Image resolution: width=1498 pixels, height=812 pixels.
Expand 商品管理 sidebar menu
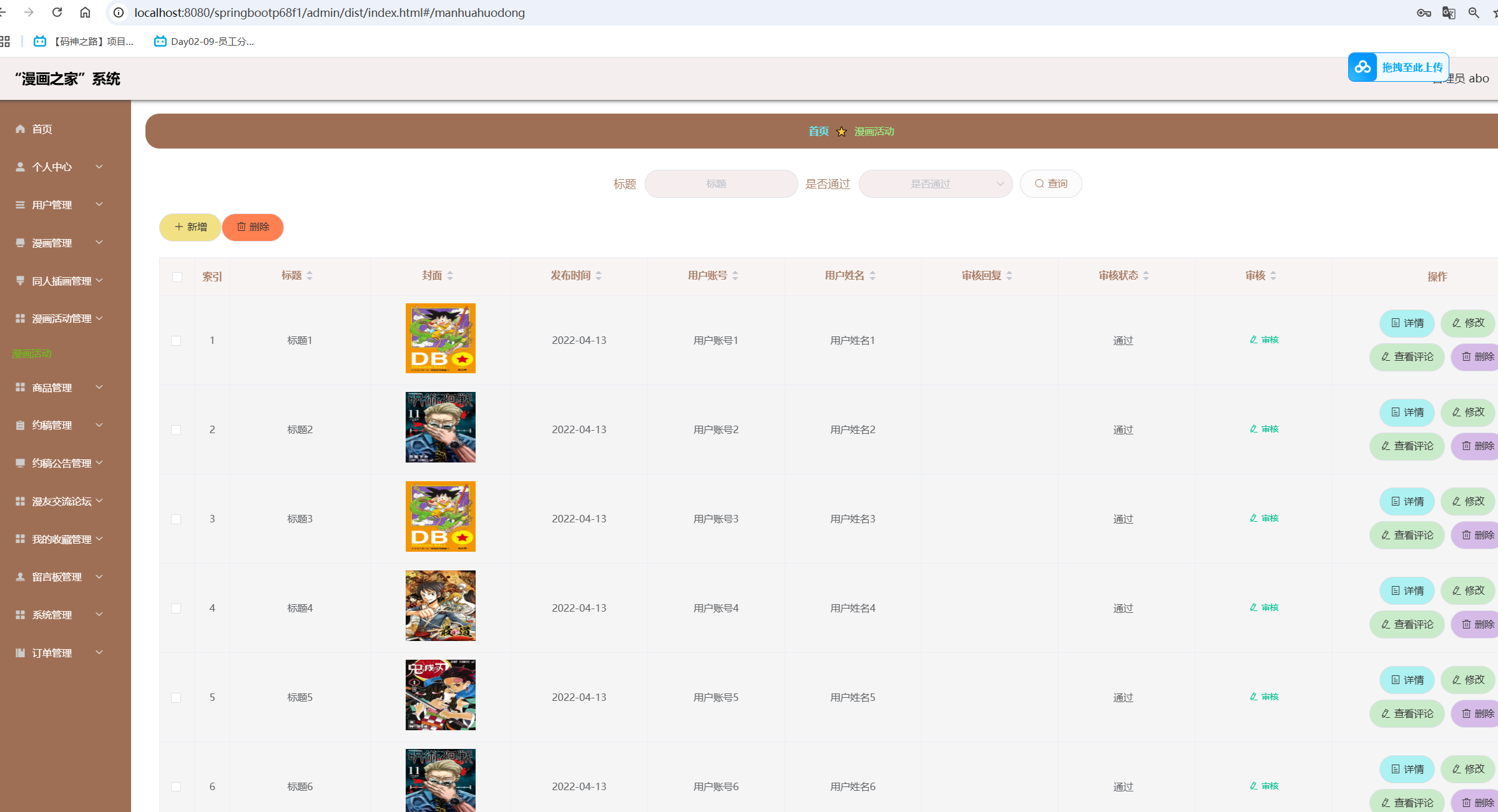[66, 388]
